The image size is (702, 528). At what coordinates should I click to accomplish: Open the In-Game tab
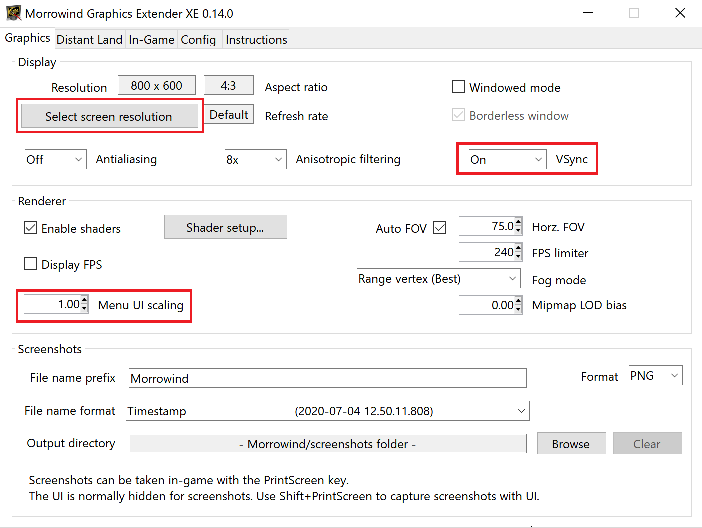tap(152, 40)
